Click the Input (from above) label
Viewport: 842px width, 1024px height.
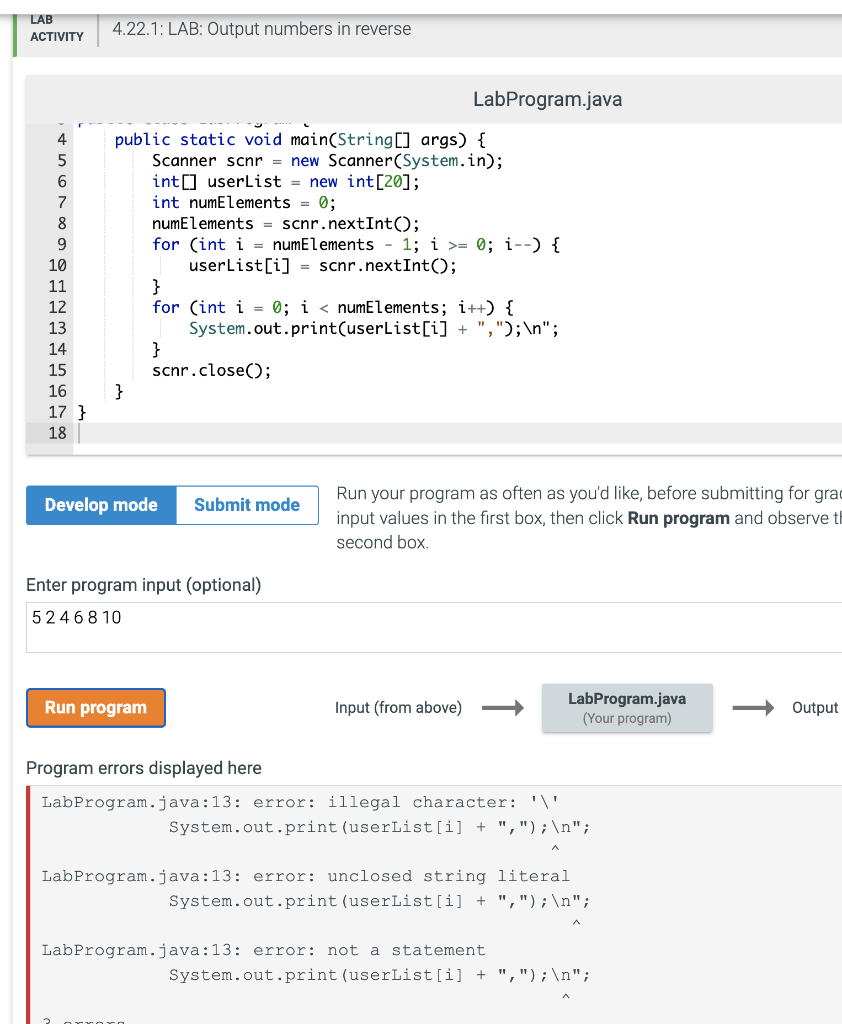coord(398,707)
